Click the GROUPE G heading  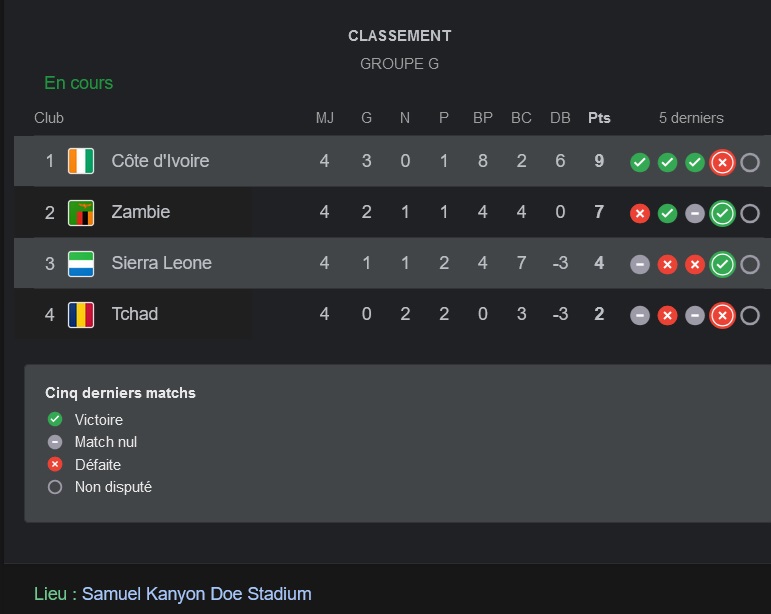pyautogui.click(x=399, y=64)
